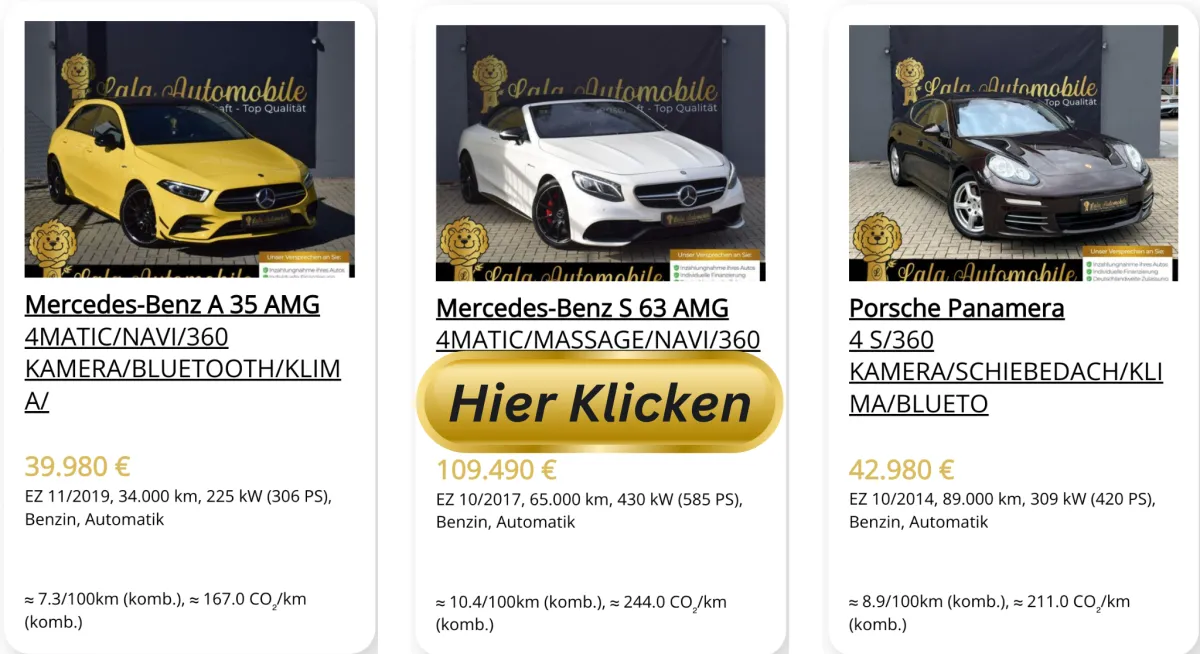The image size is (1200, 654).
Task: Open the brown Porsche Panamera photo
Action: coord(1013,153)
